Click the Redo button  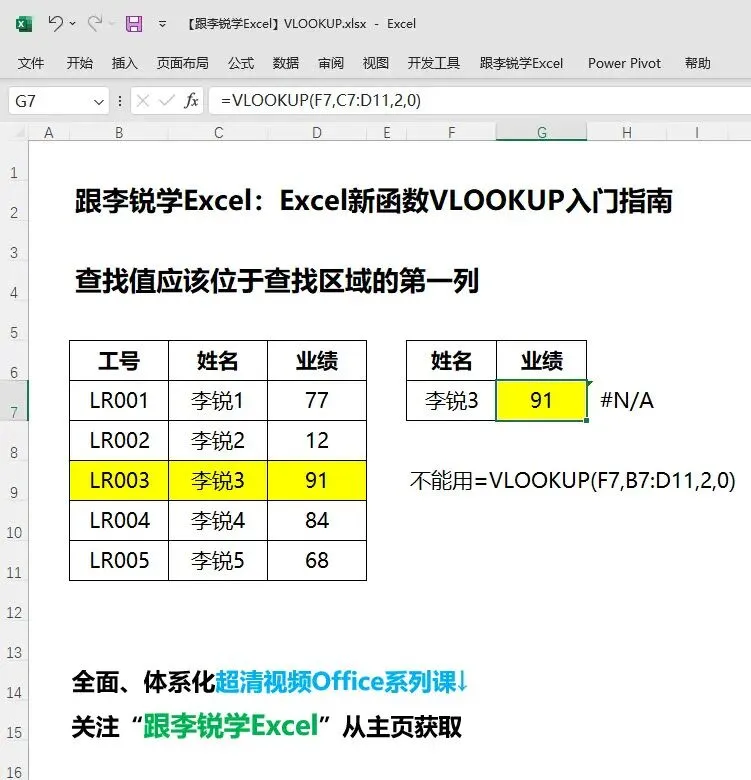(x=94, y=23)
